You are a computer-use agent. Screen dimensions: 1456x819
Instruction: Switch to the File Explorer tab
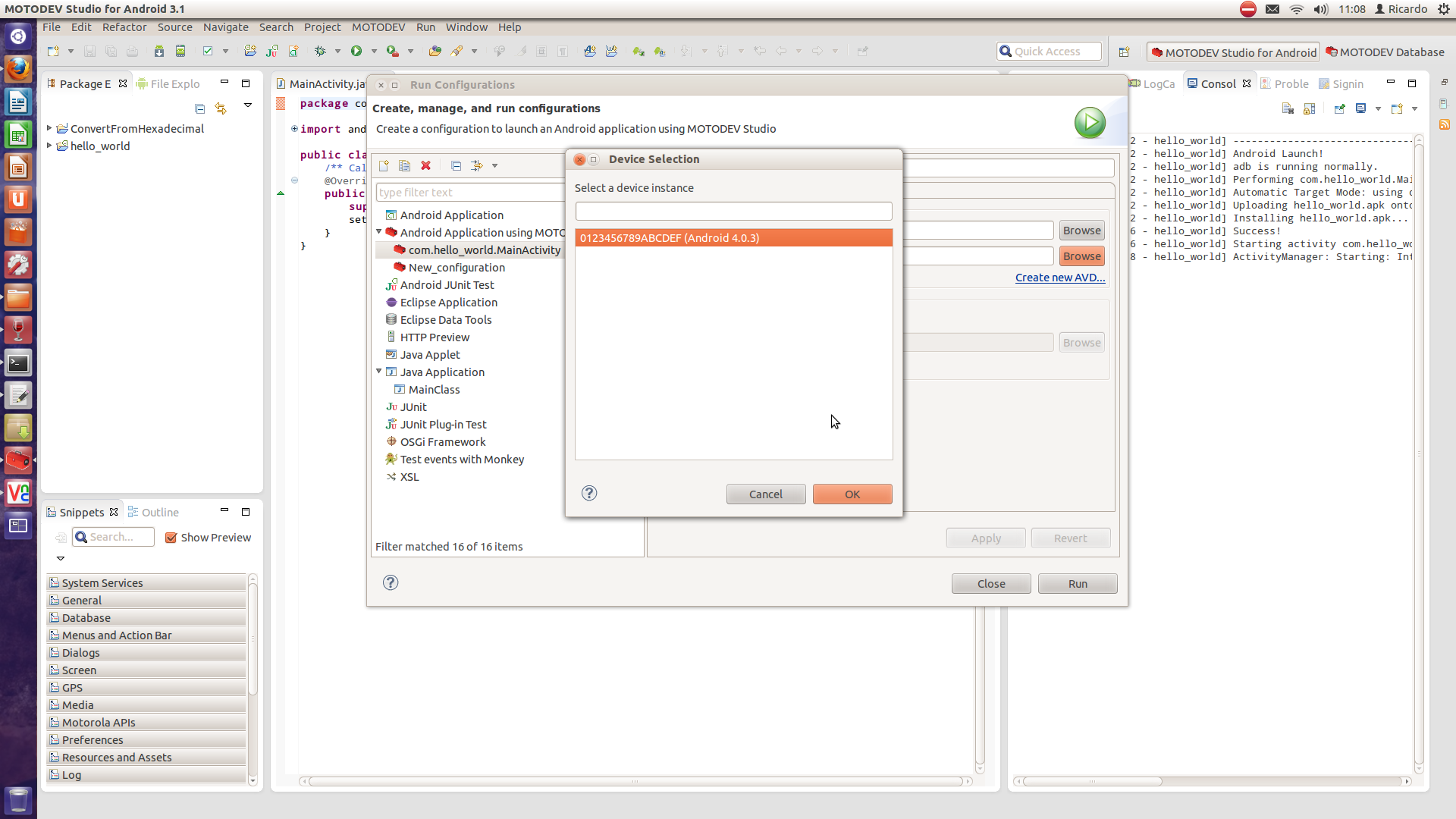168,83
